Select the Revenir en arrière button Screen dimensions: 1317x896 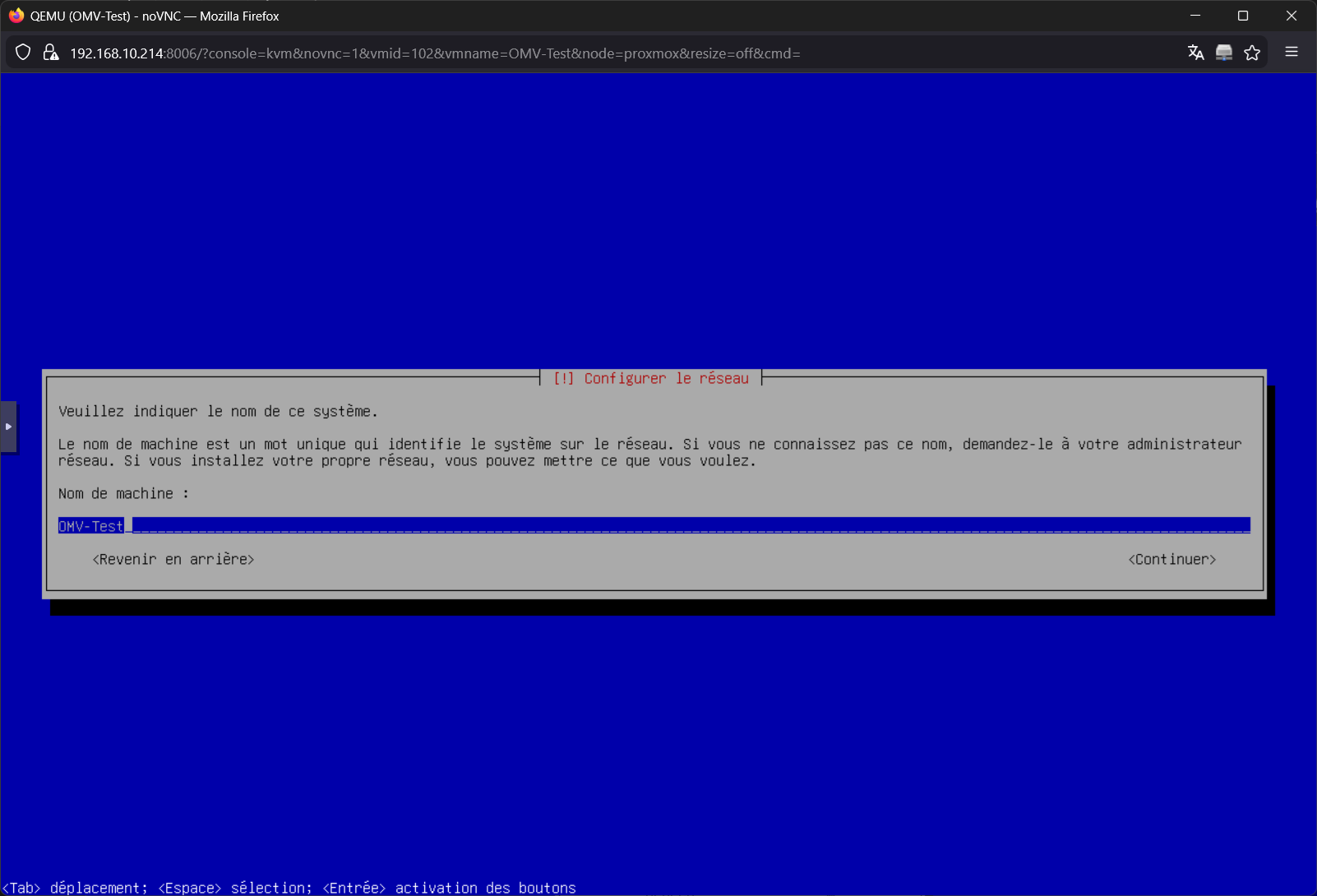coord(173,560)
